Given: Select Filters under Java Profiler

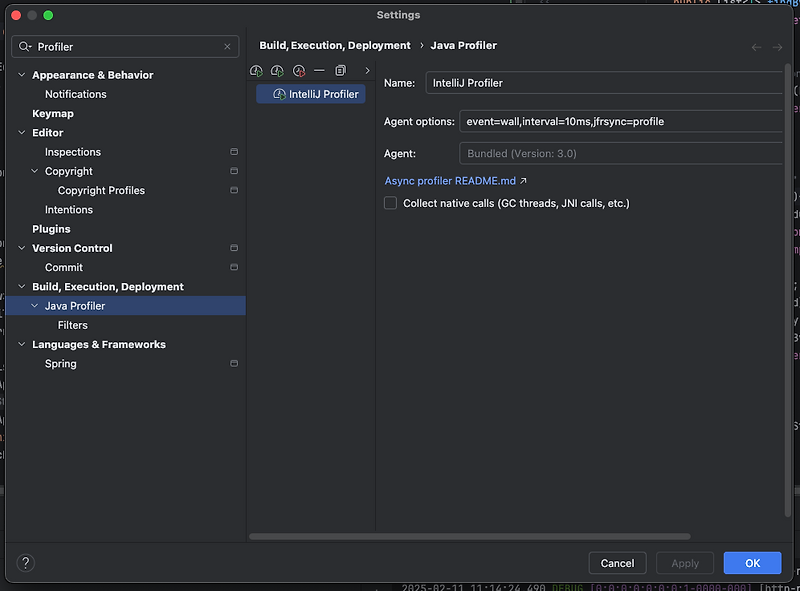Looking at the screenshot, I should pyautogui.click(x=73, y=325).
